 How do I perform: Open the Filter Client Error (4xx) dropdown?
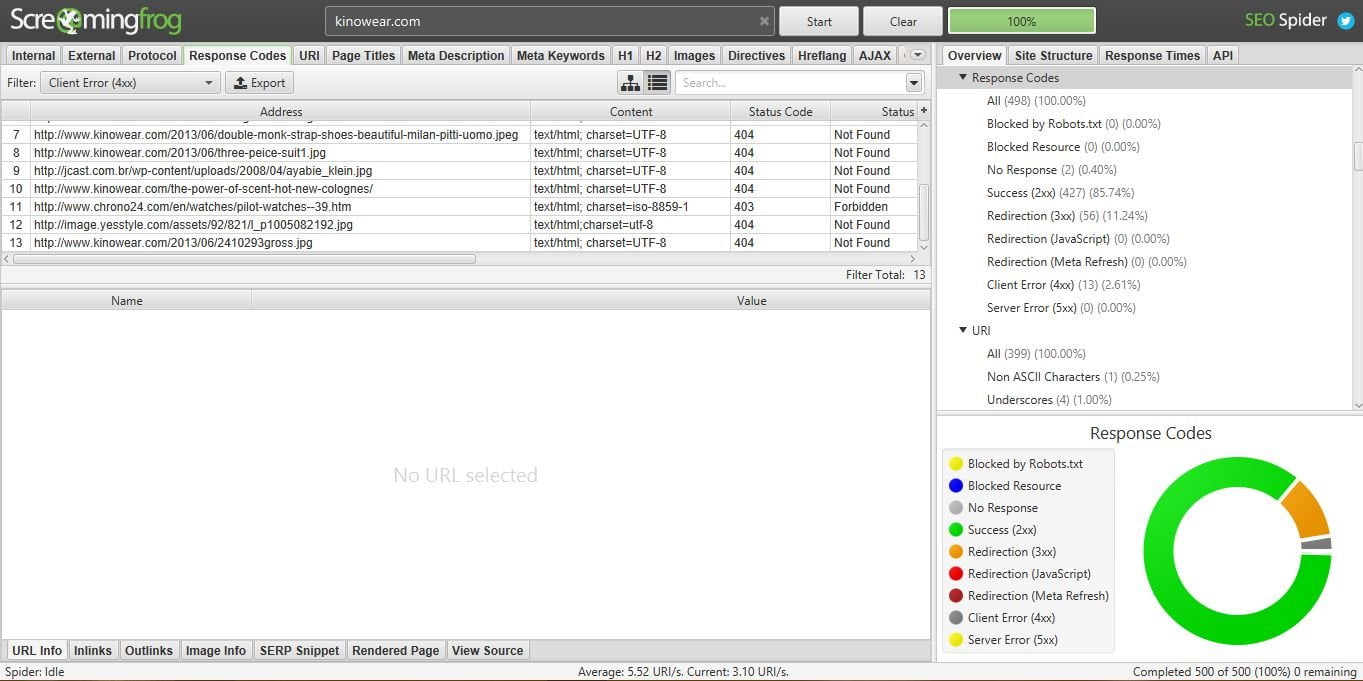pyautogui.click(x=131, y=83)
